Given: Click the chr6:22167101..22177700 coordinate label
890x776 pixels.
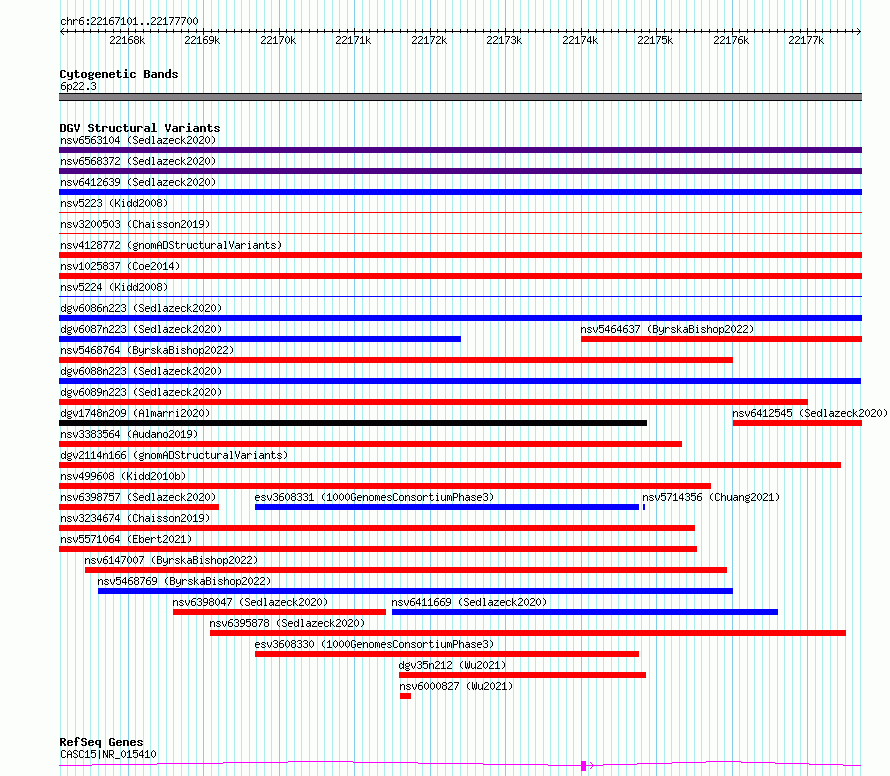Looking at the screenshot, I should pos(129,21).
